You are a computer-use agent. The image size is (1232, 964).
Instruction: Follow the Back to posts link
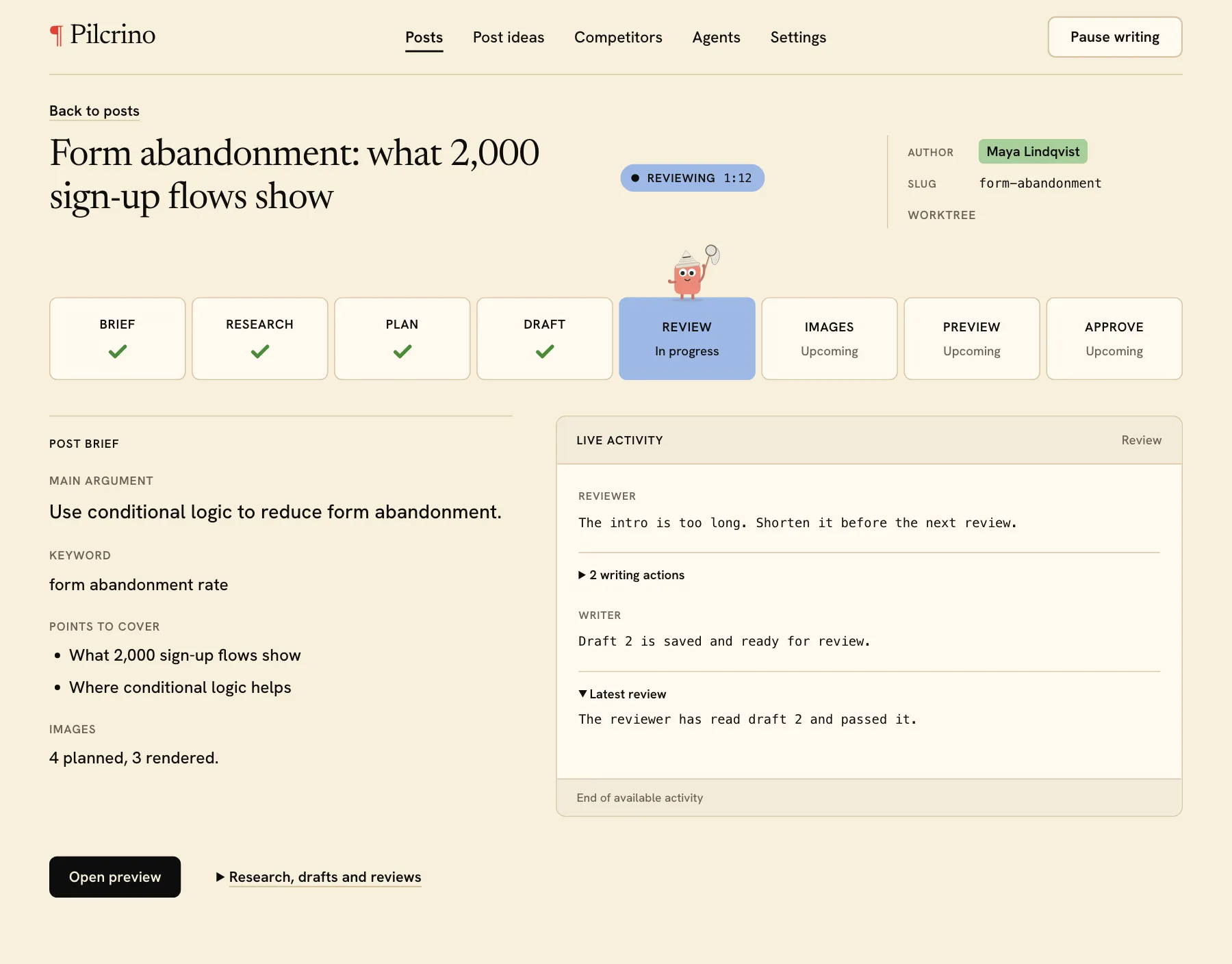coord(94,111)
